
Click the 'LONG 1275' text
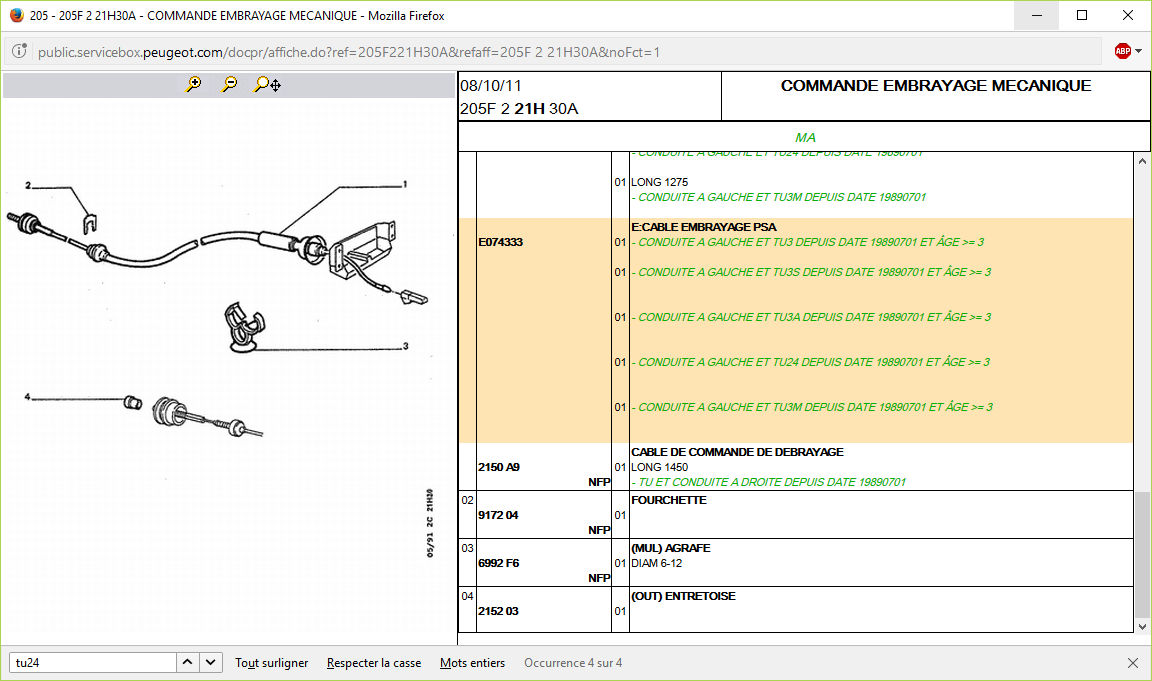click(x=660, y=182)
